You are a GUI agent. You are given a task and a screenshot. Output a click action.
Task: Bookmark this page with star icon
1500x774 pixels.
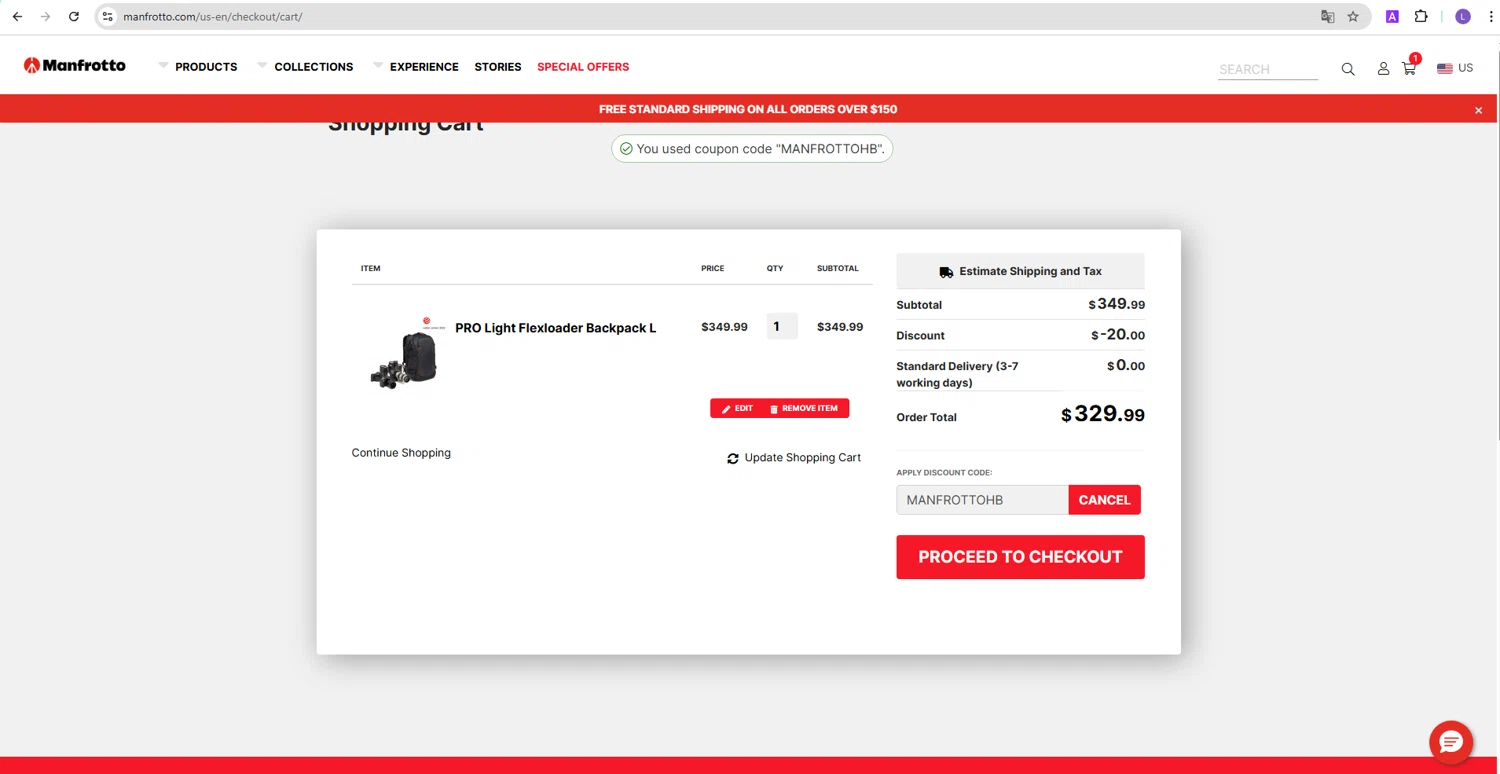tap(1353, 16)
